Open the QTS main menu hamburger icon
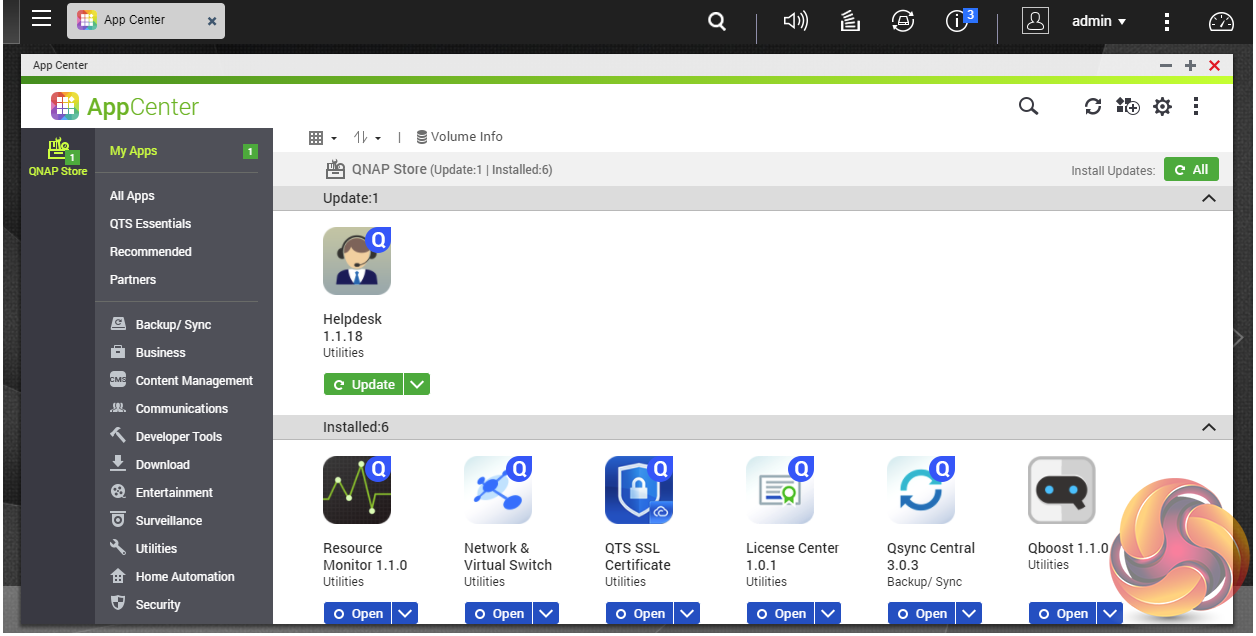Image resolution: width=1256 pixels, height=636 pixels. 41,19
